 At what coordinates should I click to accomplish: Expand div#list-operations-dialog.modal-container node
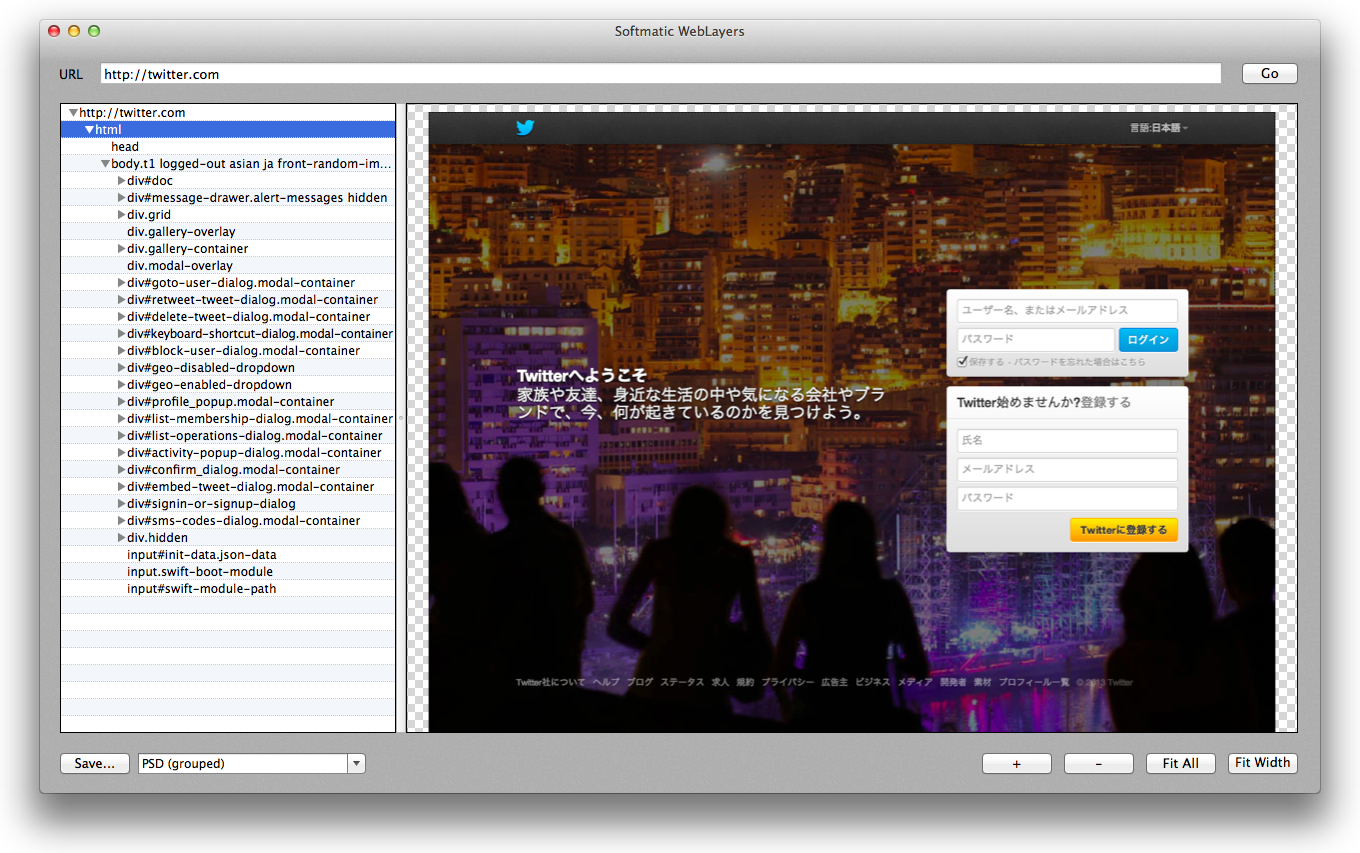pos(121,436)
